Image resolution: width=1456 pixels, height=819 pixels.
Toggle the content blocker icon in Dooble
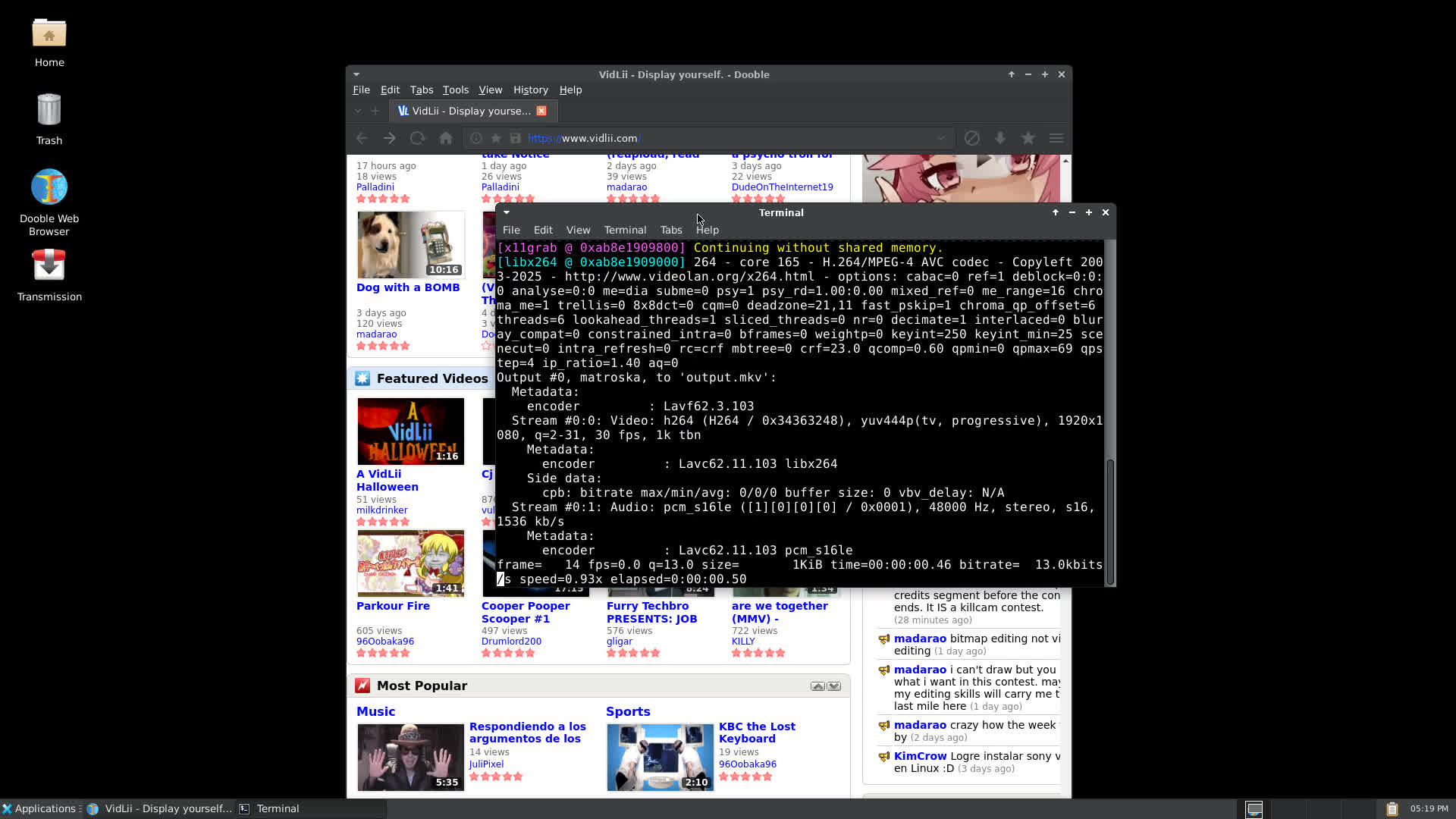[x=972, y=138]
